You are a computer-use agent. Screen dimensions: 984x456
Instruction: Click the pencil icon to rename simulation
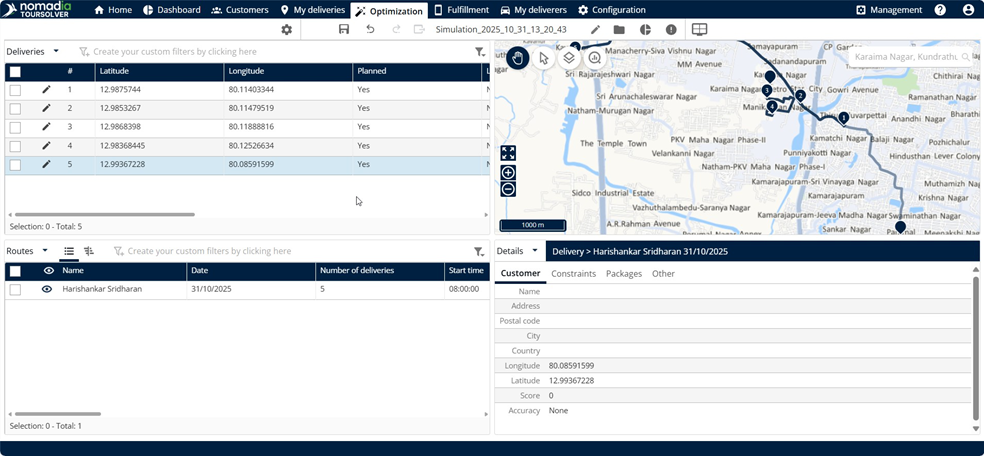click(x=595, y=30)
